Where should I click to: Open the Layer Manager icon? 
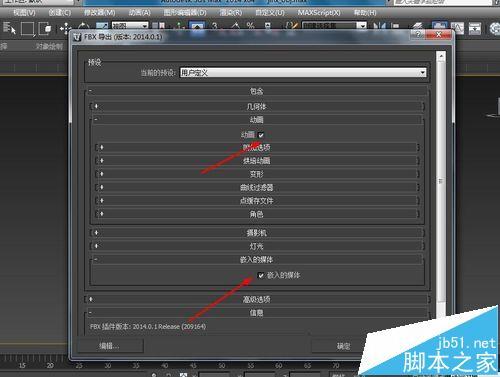(417, 26)
